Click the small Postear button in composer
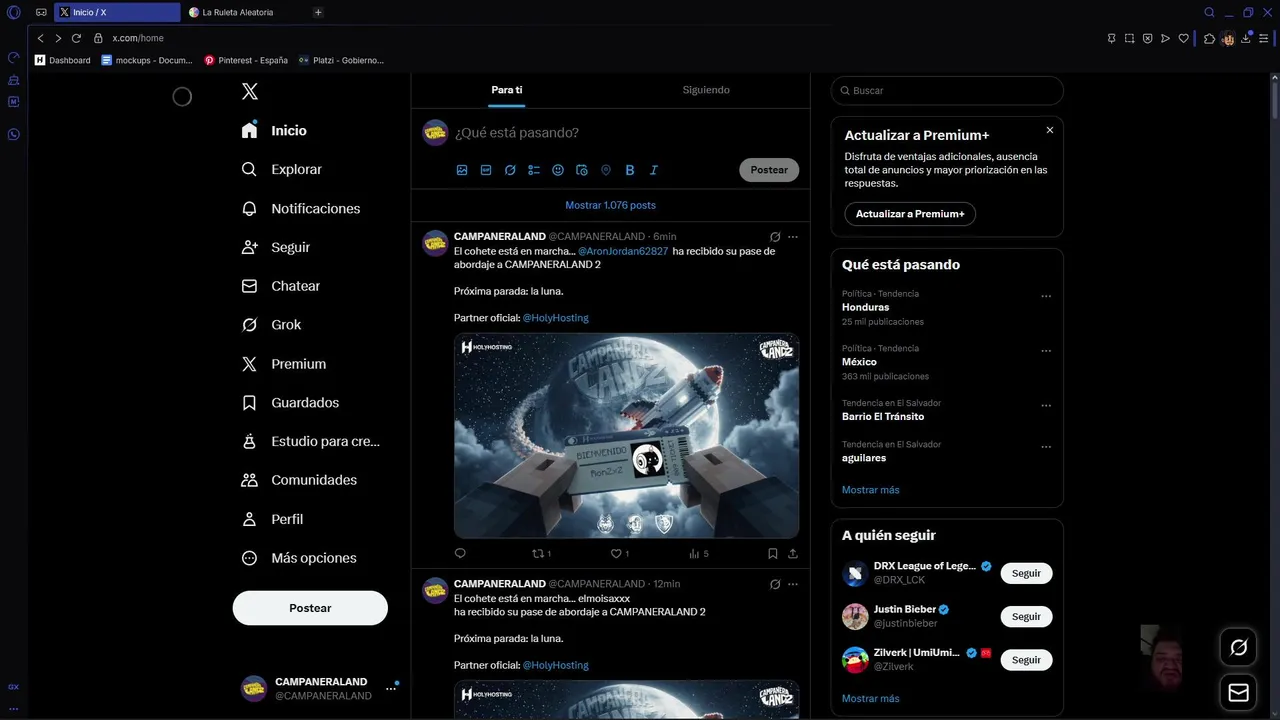Image resolution: width=1280 pixels, height=720 pixels. pyautogui.click(x=769, y=170)
